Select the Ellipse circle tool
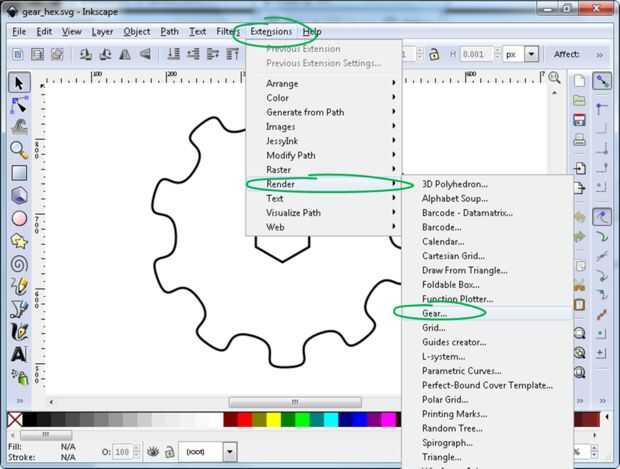 coord(19,218)
